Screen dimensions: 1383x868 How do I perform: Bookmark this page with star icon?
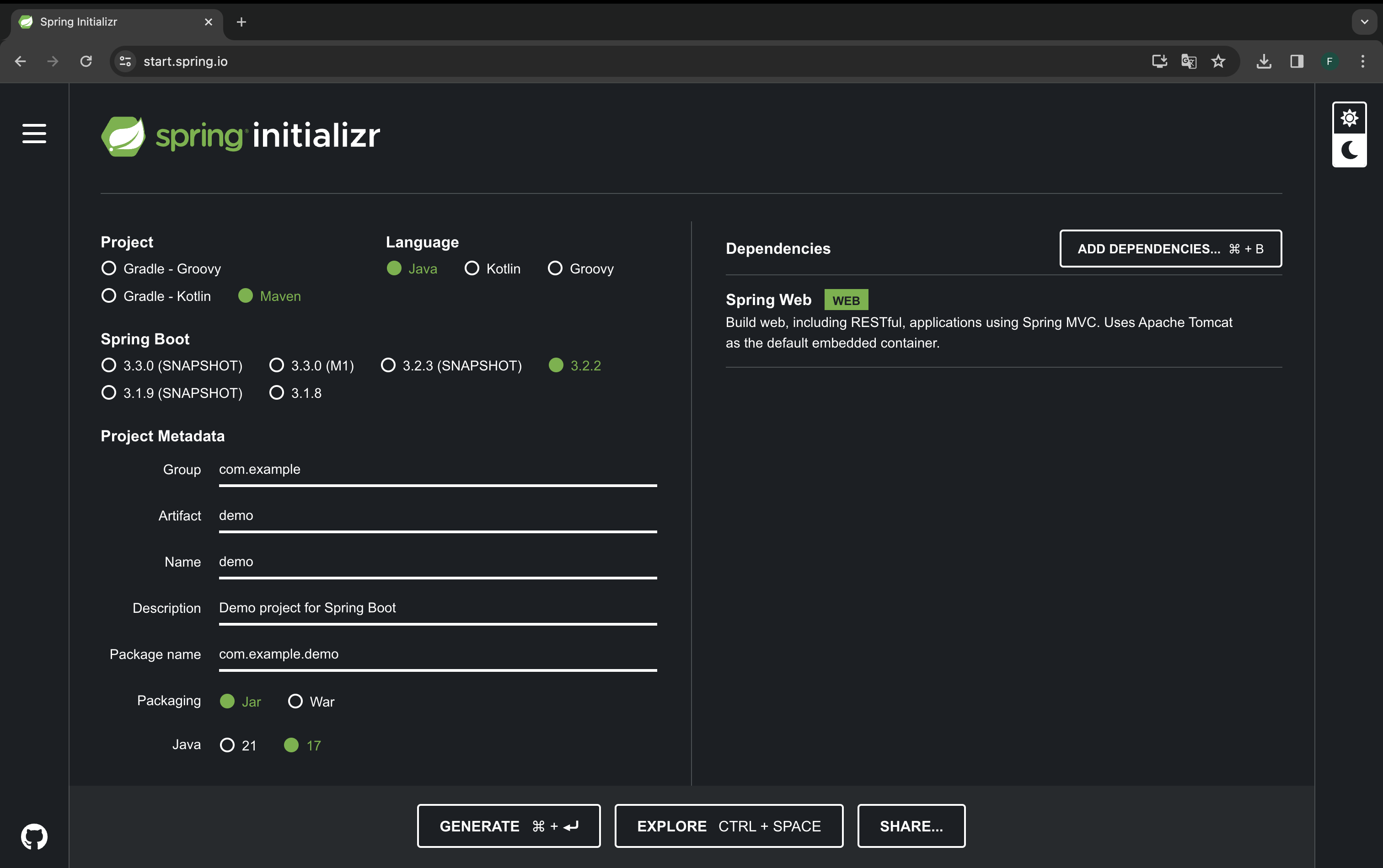tap(1218, 61)
